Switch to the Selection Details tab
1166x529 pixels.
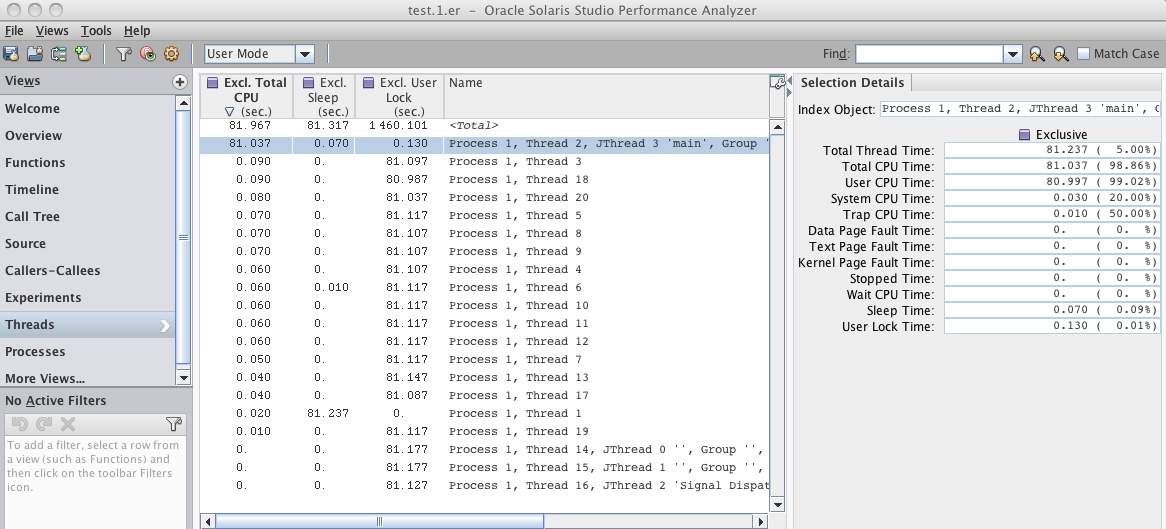pyautogui.click(x=852, y=83)
